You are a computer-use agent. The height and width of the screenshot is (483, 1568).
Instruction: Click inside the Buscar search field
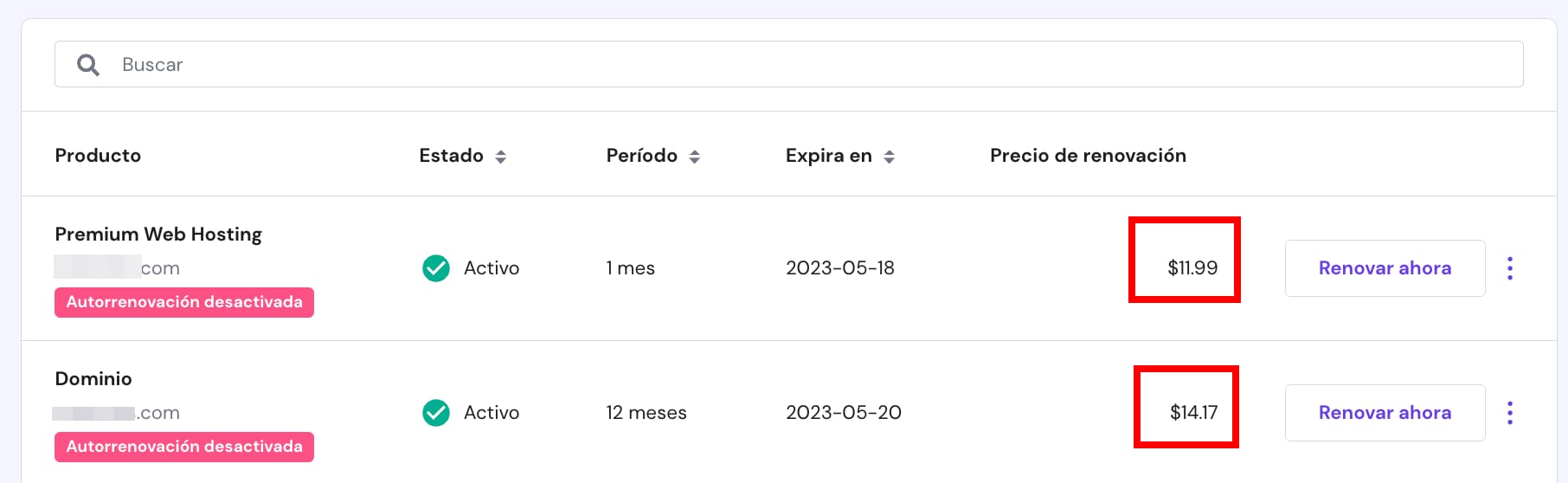(779, 65)
